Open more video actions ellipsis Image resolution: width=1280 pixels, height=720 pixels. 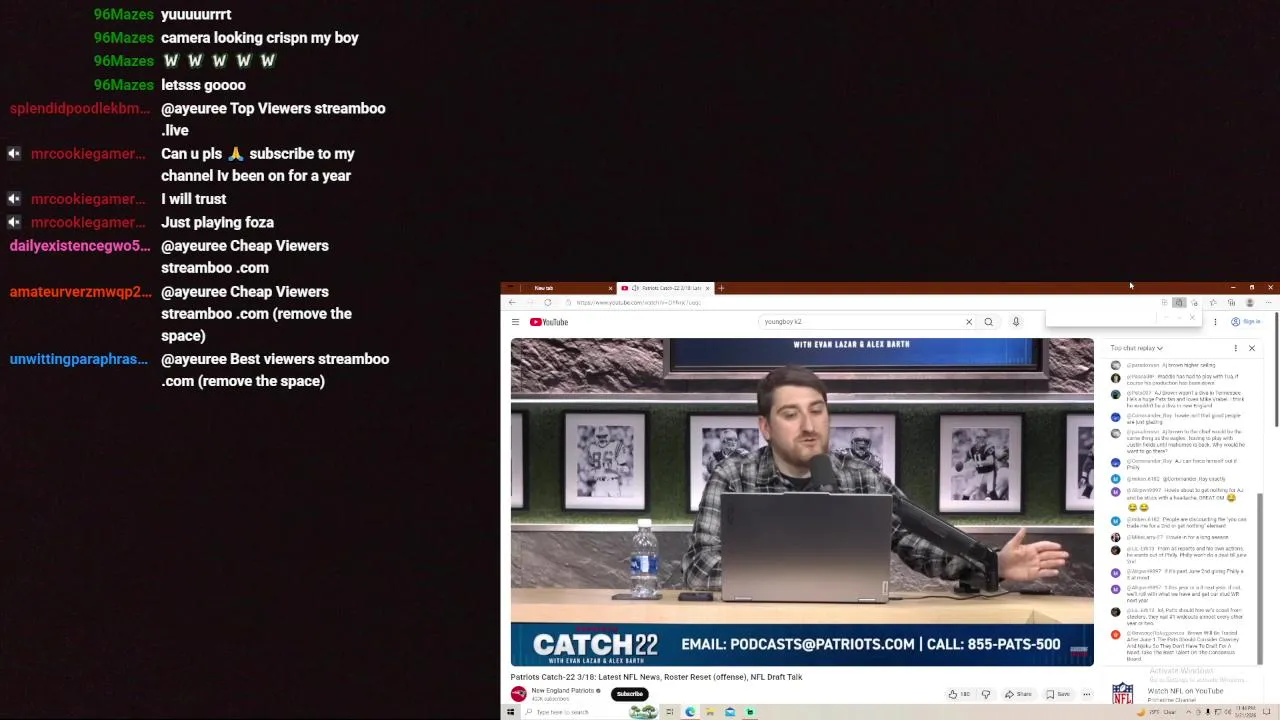(1087, 694)
